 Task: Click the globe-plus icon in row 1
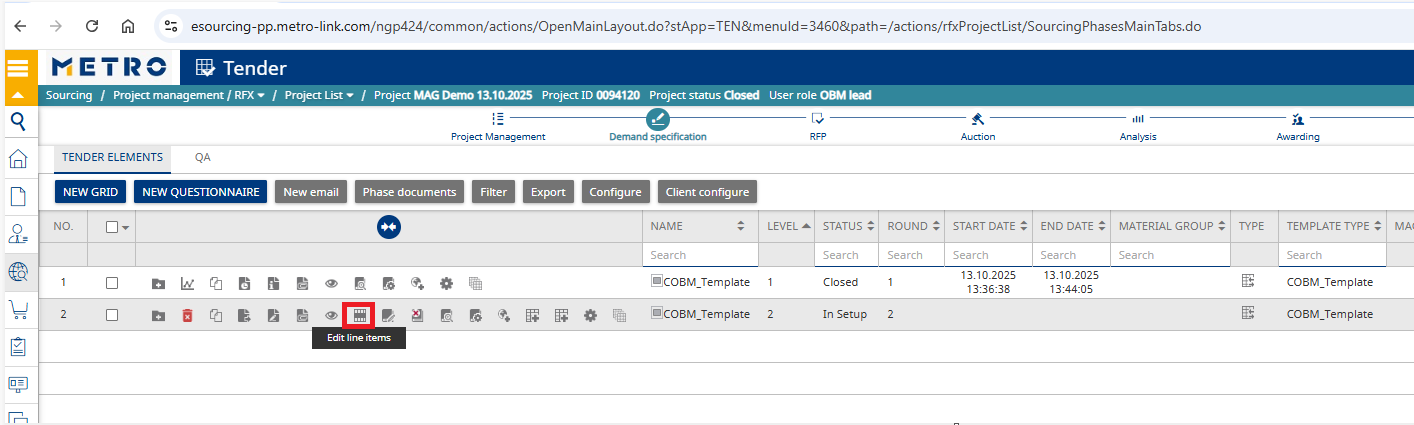point(417,283)
